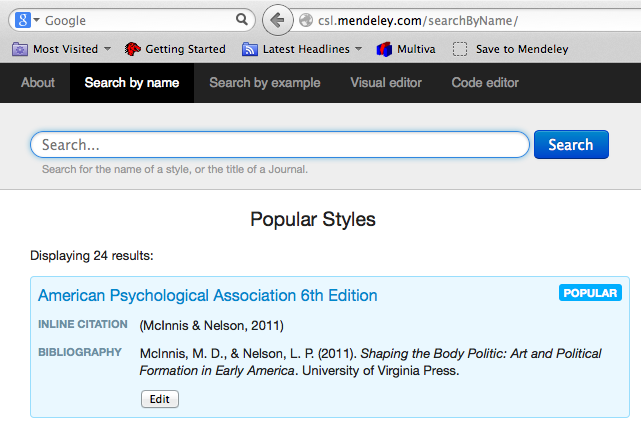Open the About page
Viewport: 641px width, 425px height.
[x=37, y=83]
